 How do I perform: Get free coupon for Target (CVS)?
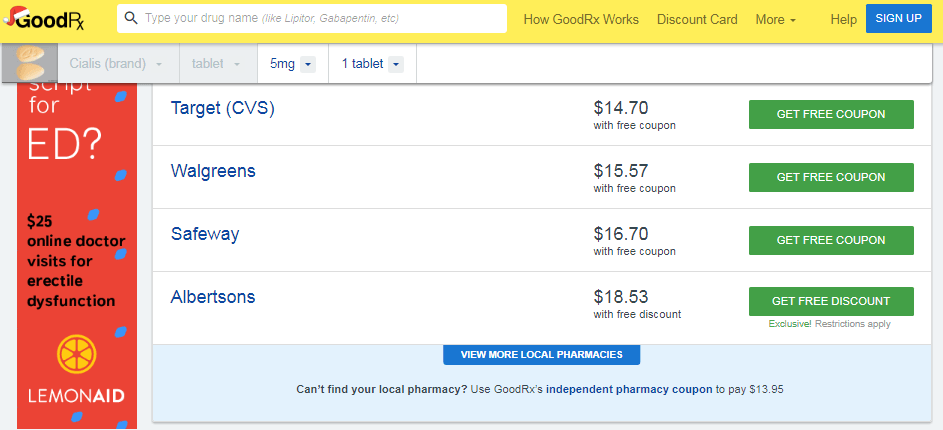[831, 114]
